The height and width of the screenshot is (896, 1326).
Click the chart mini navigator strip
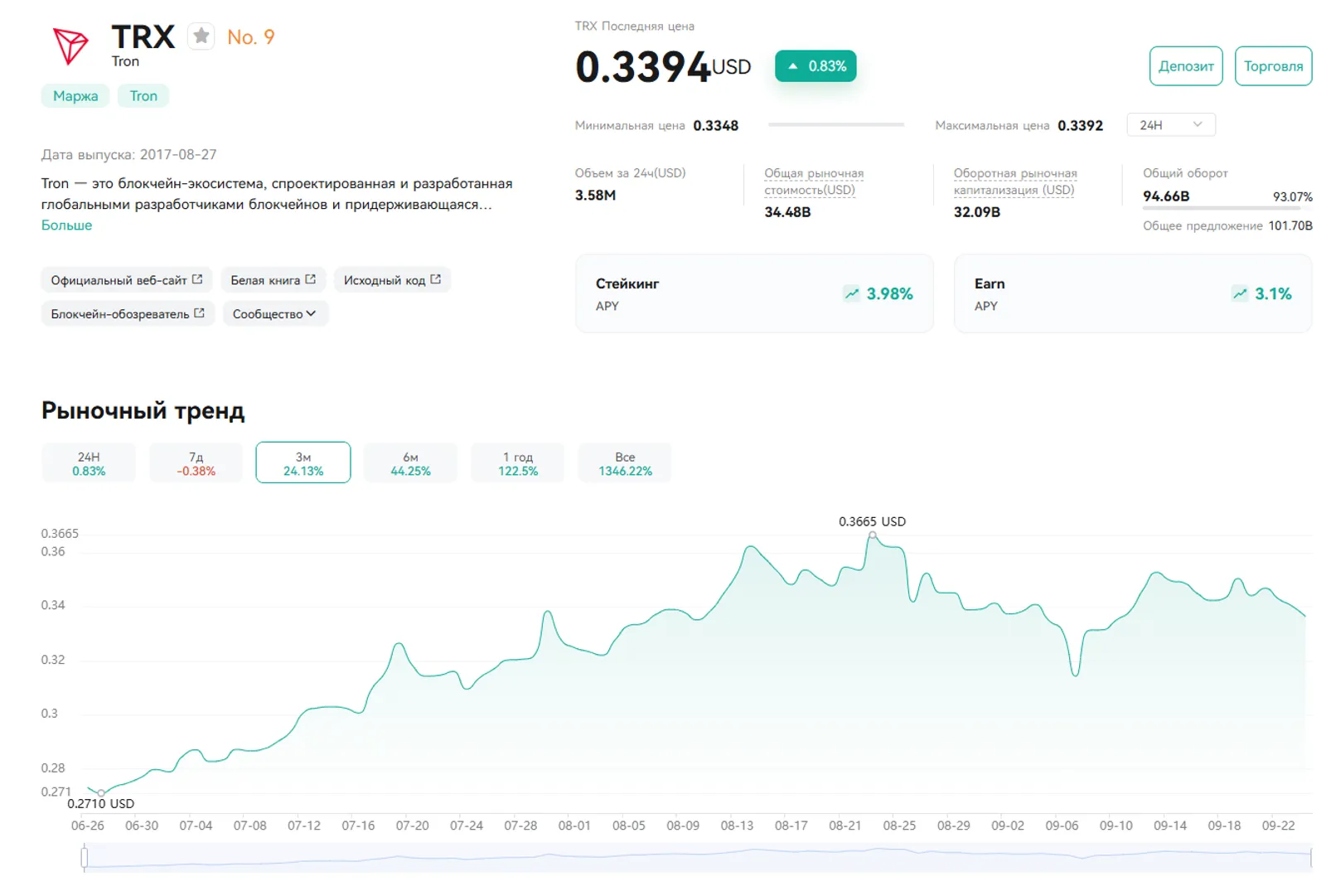pyautogui.click(x=698, y=858)
